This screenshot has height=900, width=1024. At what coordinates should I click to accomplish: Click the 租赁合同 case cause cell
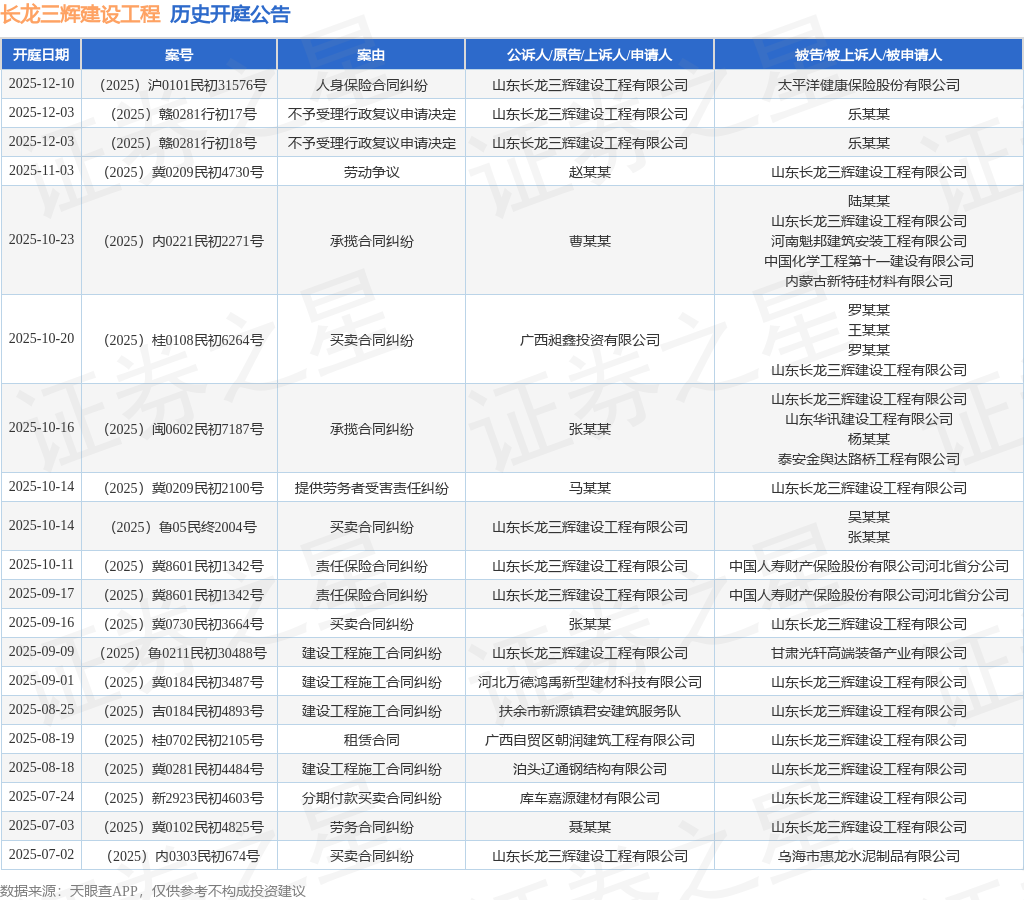click(x=371, y=740)
